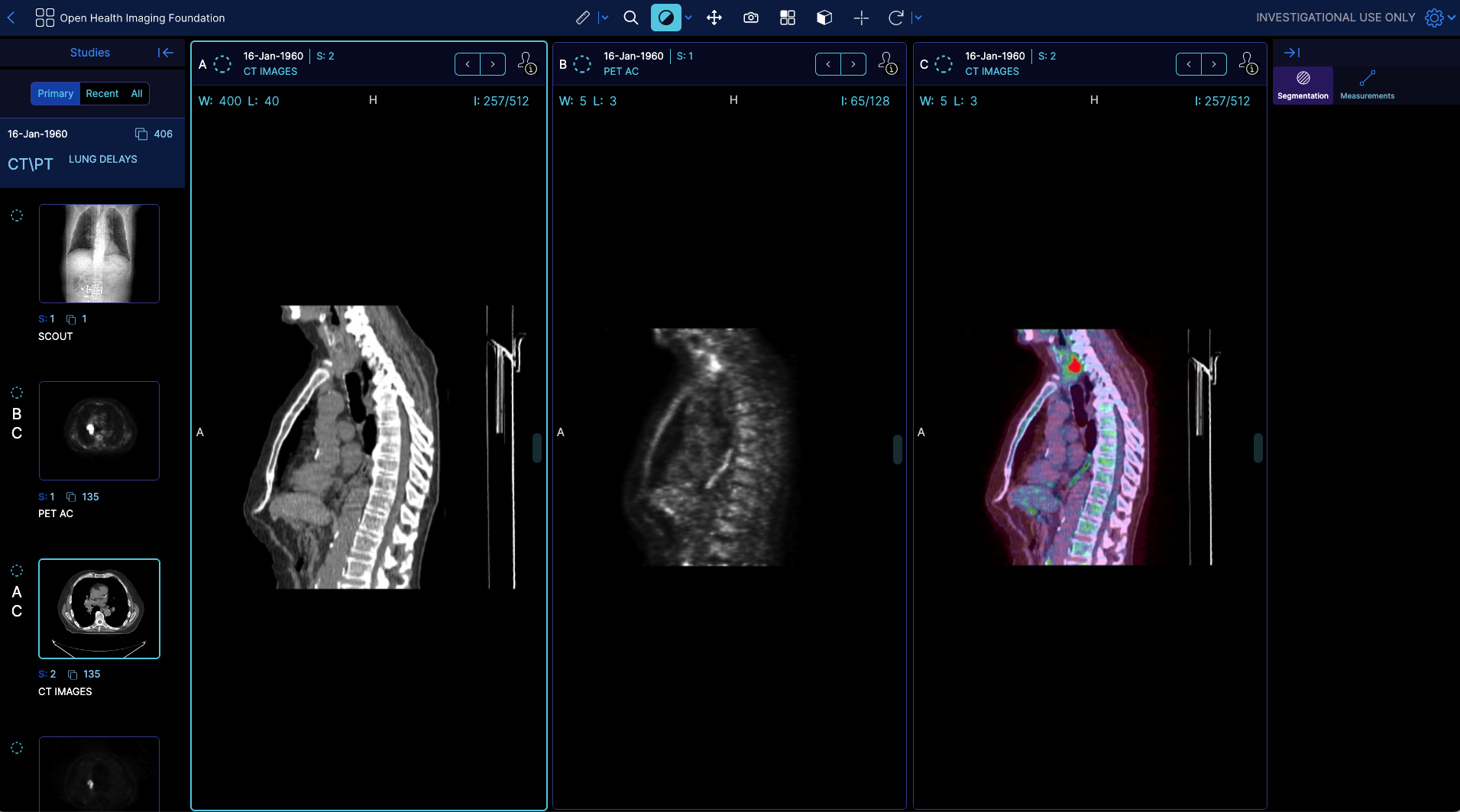Switch to the Measurements panel tab
Viewport: 1460px width, 812px height.
[x=1367, y=85]
